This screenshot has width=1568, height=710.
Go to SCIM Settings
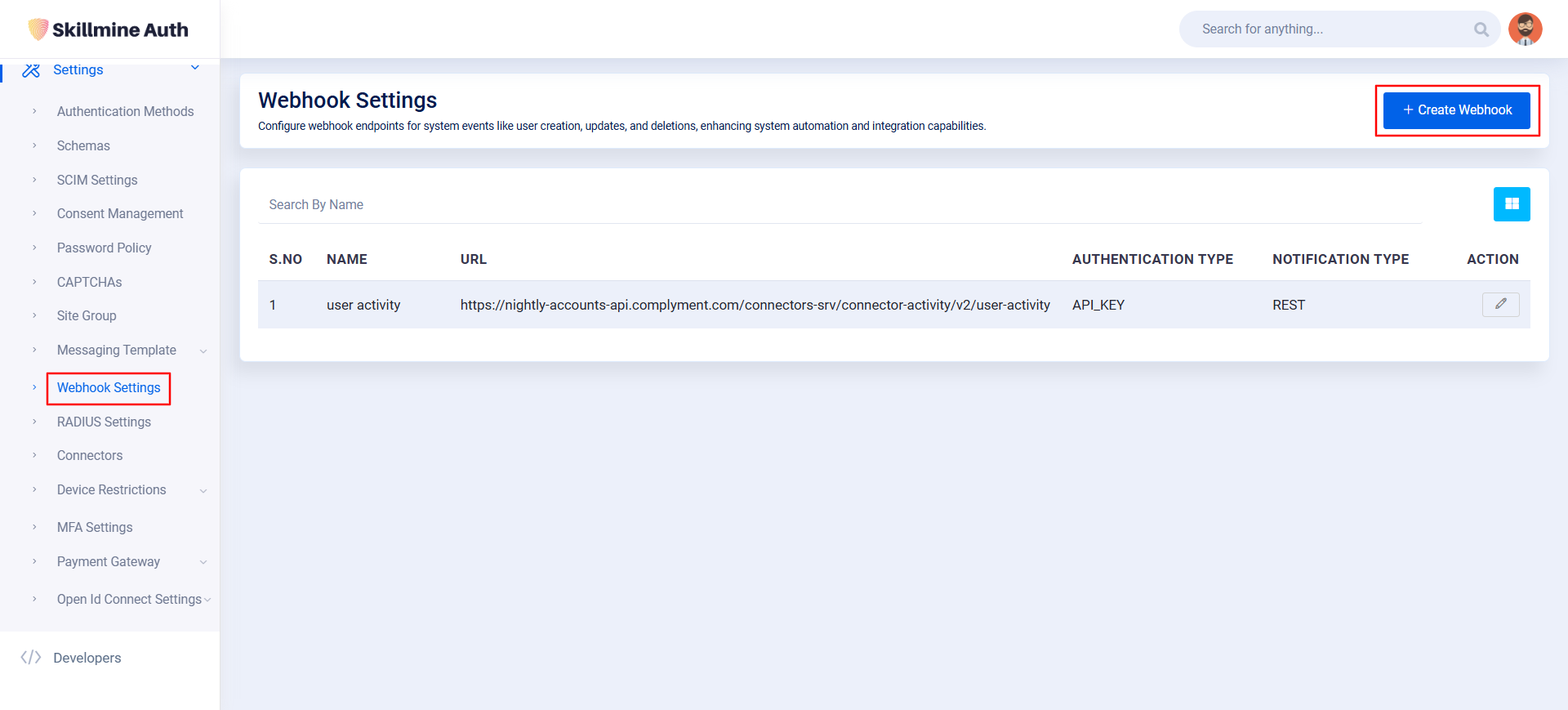(x=97, y=180)
